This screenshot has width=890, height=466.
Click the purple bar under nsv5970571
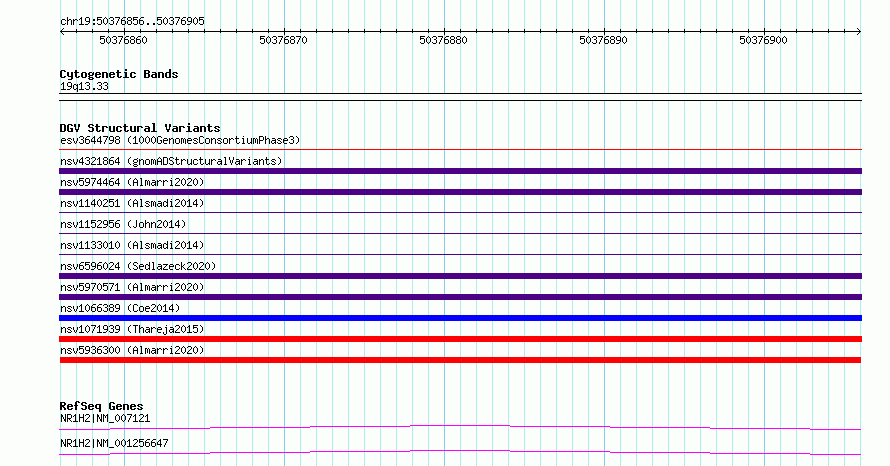pos(461,297)
